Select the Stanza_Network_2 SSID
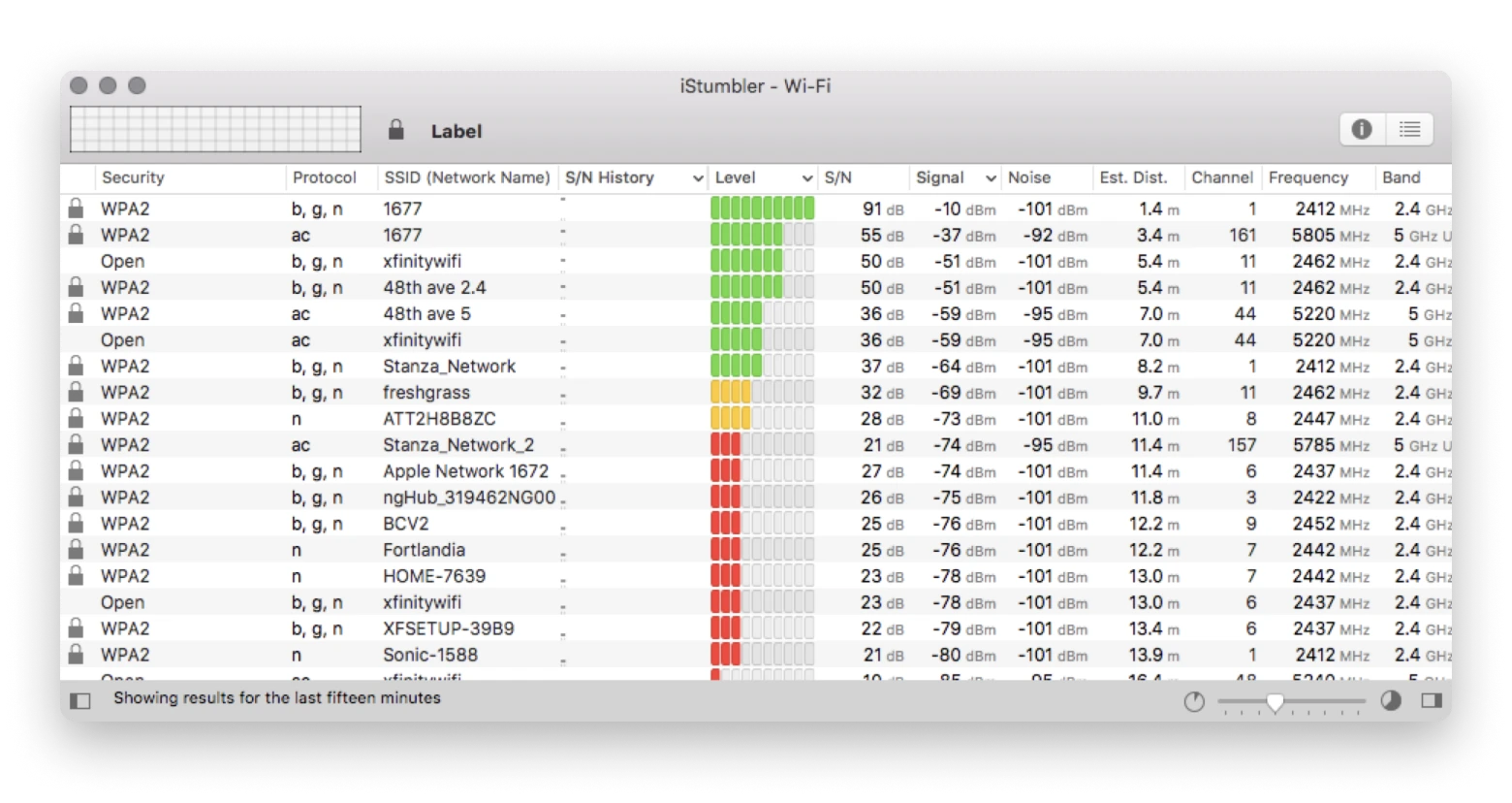 pos(458,444)
